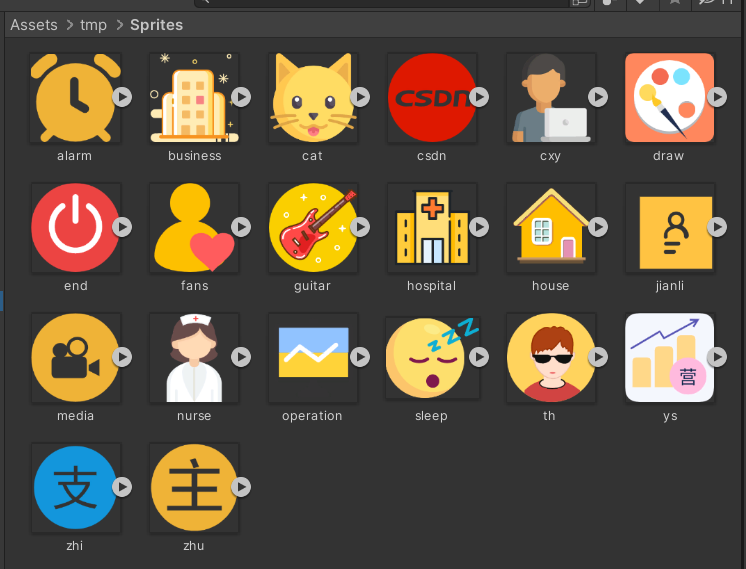The height and width of the screenshot is (569, 746).
Task: Click the 'csdn' file name label
Action: pyautogui.click(x=432, y=156)
